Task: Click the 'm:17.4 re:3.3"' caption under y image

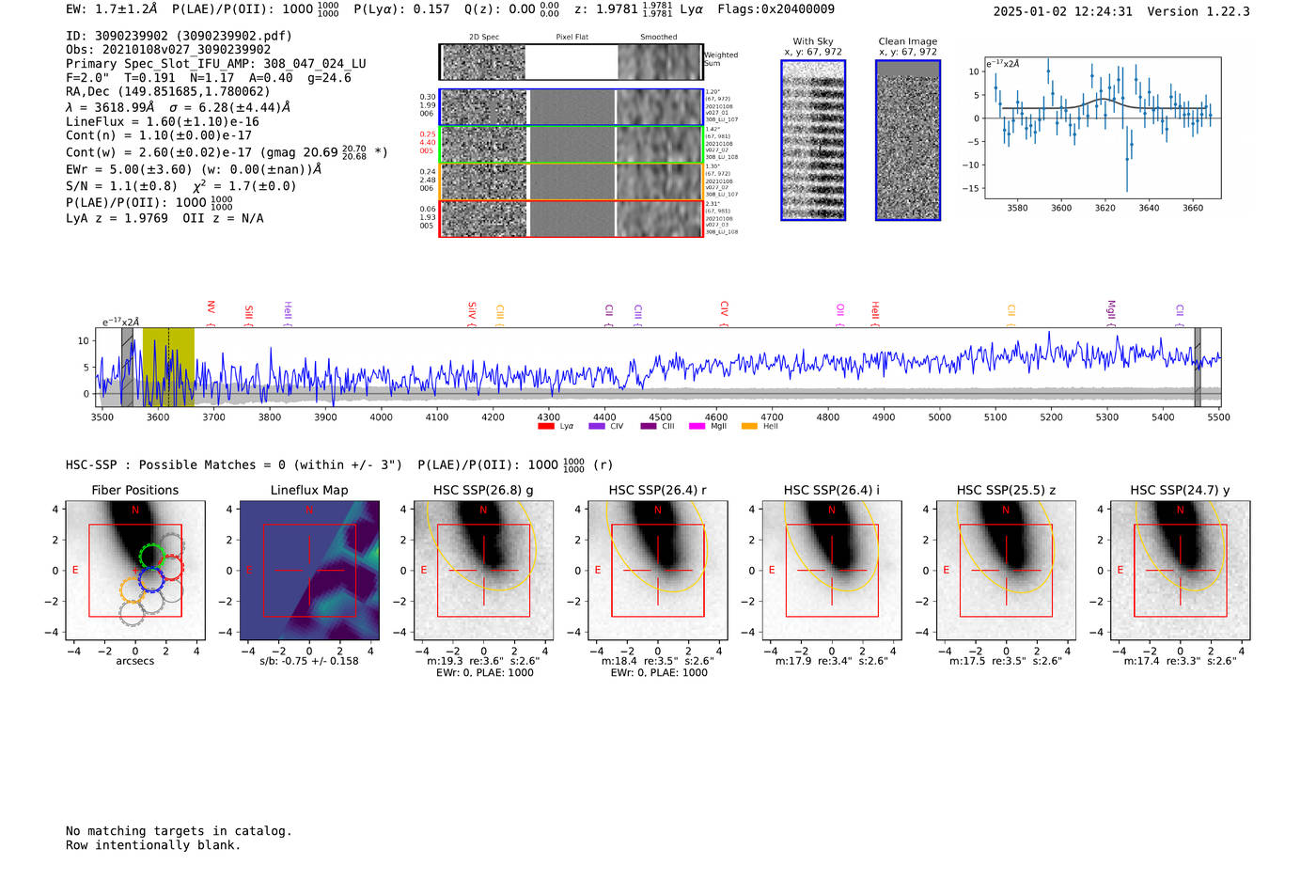Action: [x=1181, y=661]
